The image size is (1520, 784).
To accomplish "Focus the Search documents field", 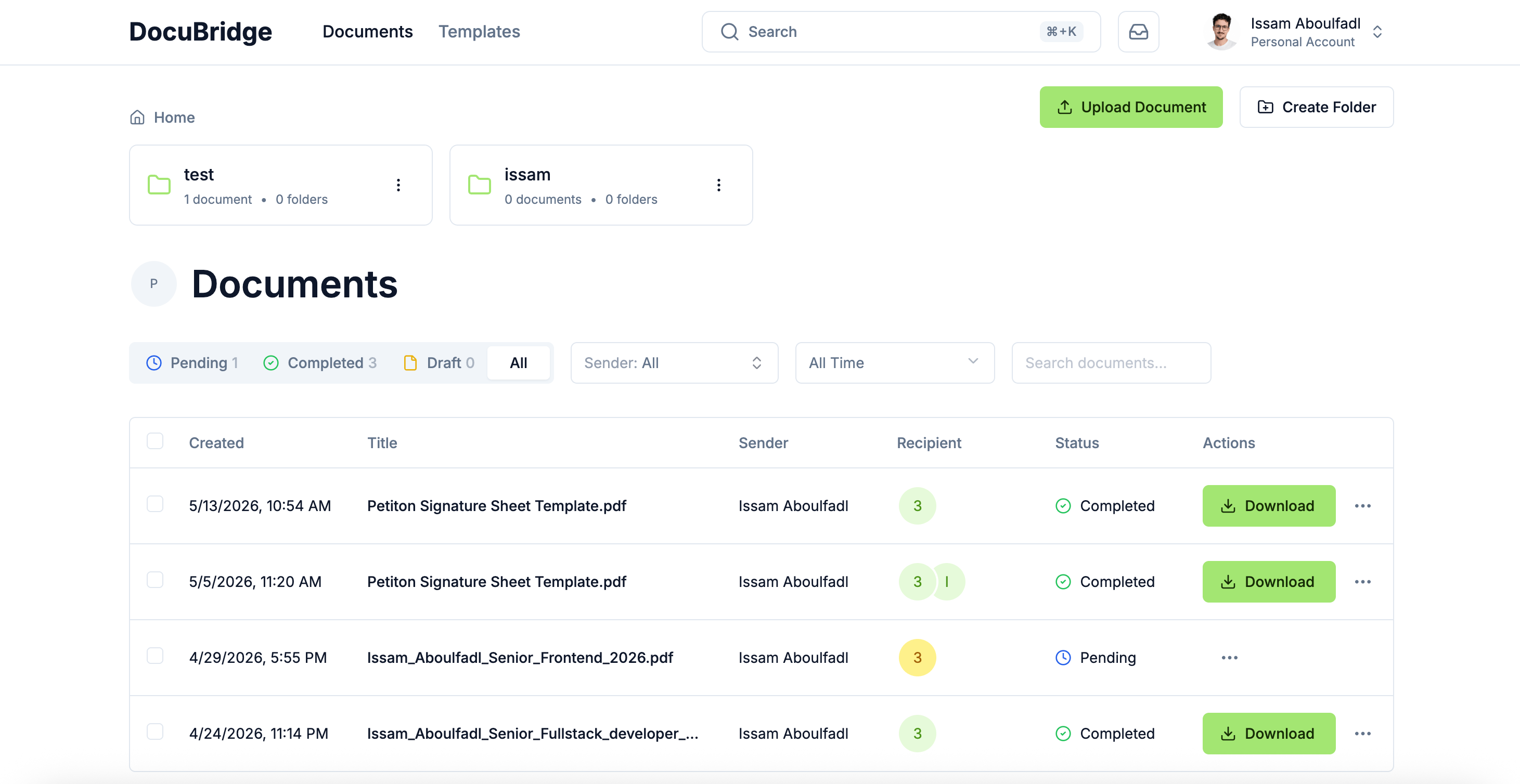I will point(1111,363).
